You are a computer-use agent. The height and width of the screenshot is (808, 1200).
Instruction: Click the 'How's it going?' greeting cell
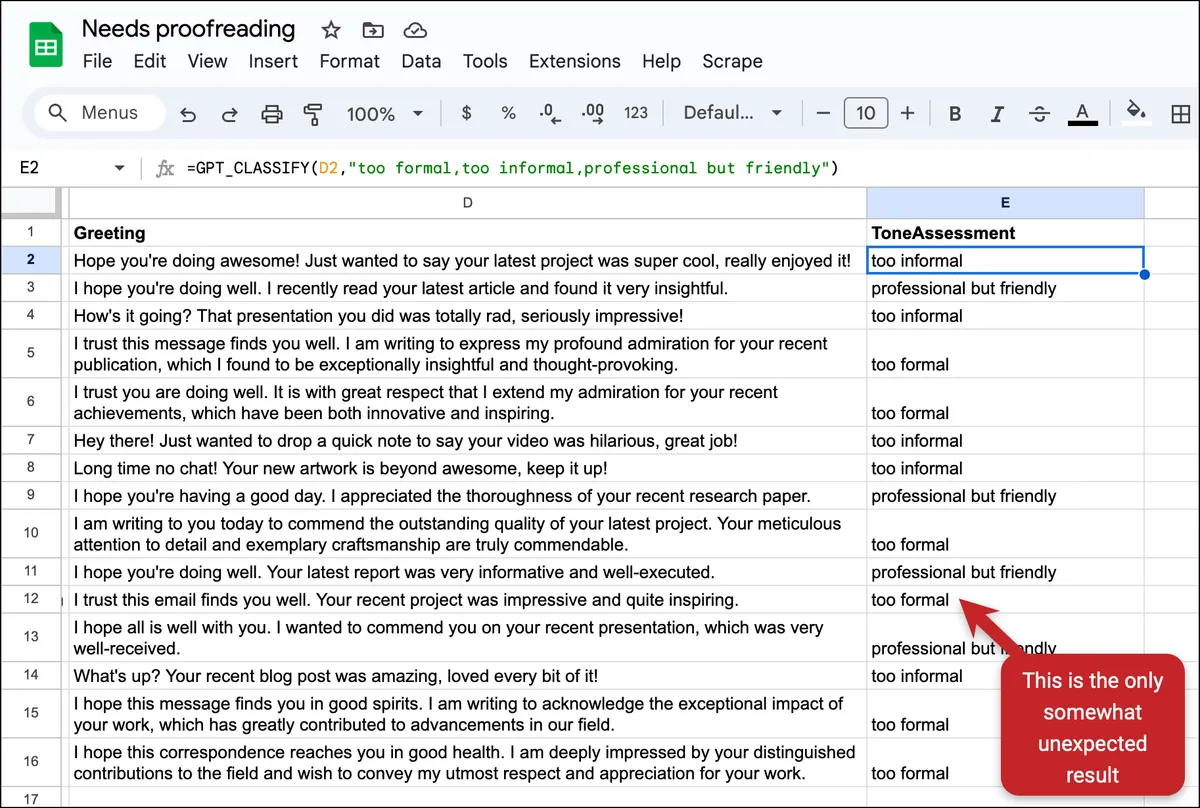tap(467, 316)
